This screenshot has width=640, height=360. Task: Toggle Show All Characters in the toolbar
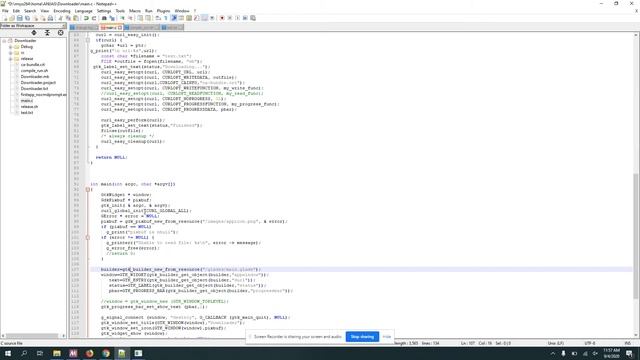[166, 18]
